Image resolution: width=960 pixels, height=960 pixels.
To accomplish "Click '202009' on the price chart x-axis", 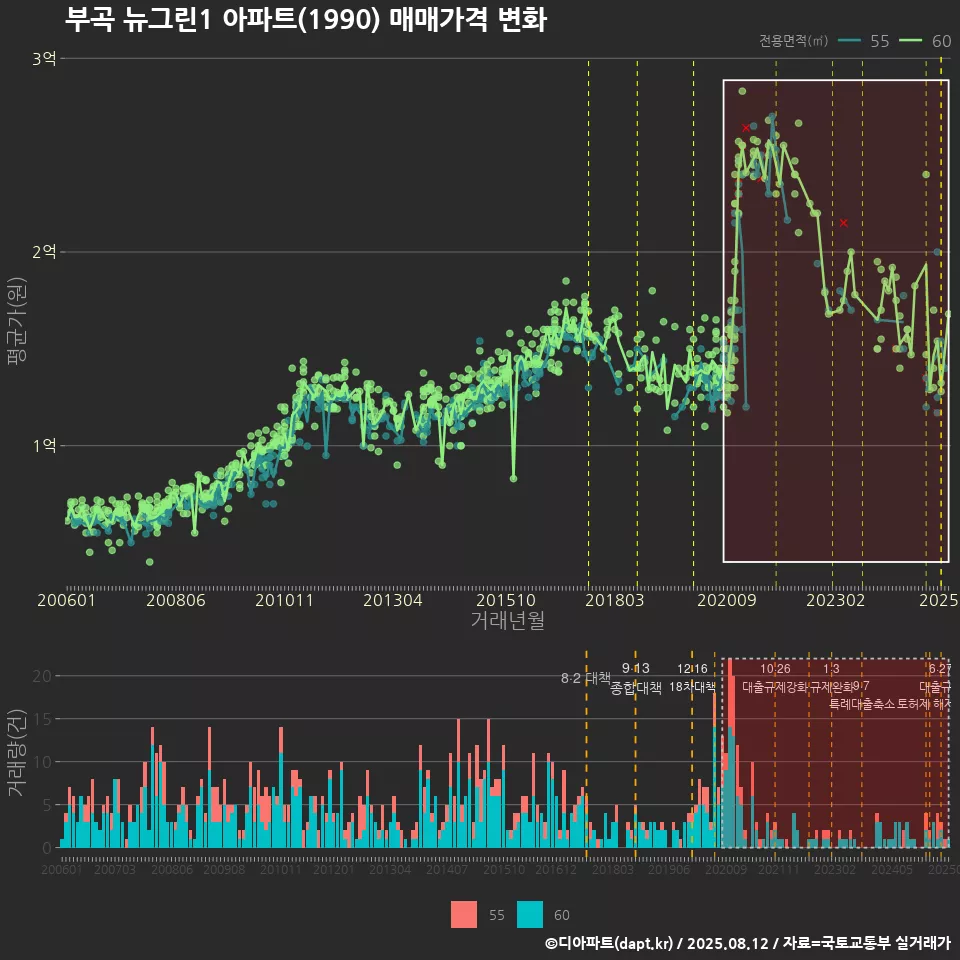I will click(x=727, y=600).
